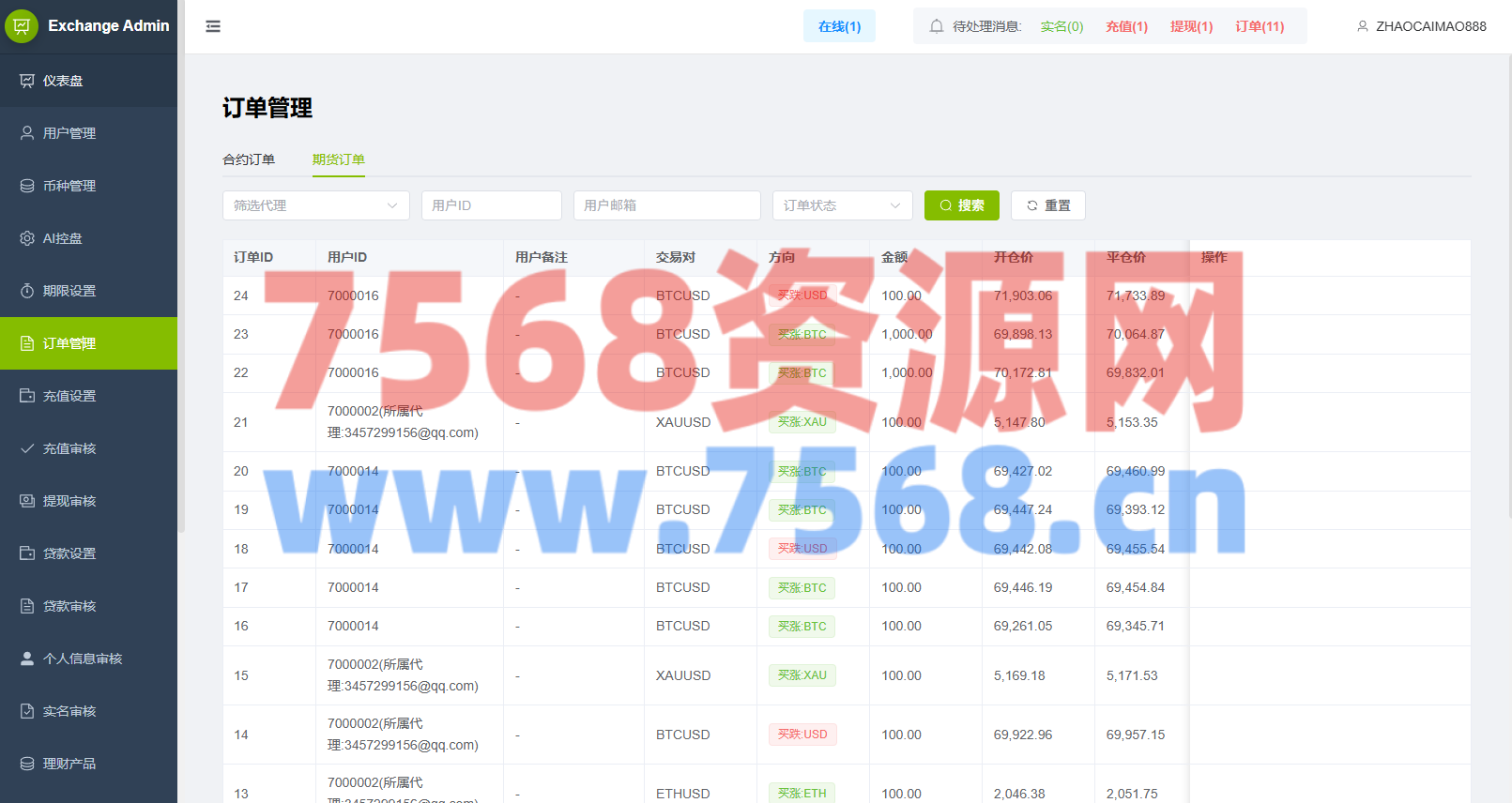Click the green 搜索 button
This screenshot has height=803, width=1512.
tap(961, 205)
